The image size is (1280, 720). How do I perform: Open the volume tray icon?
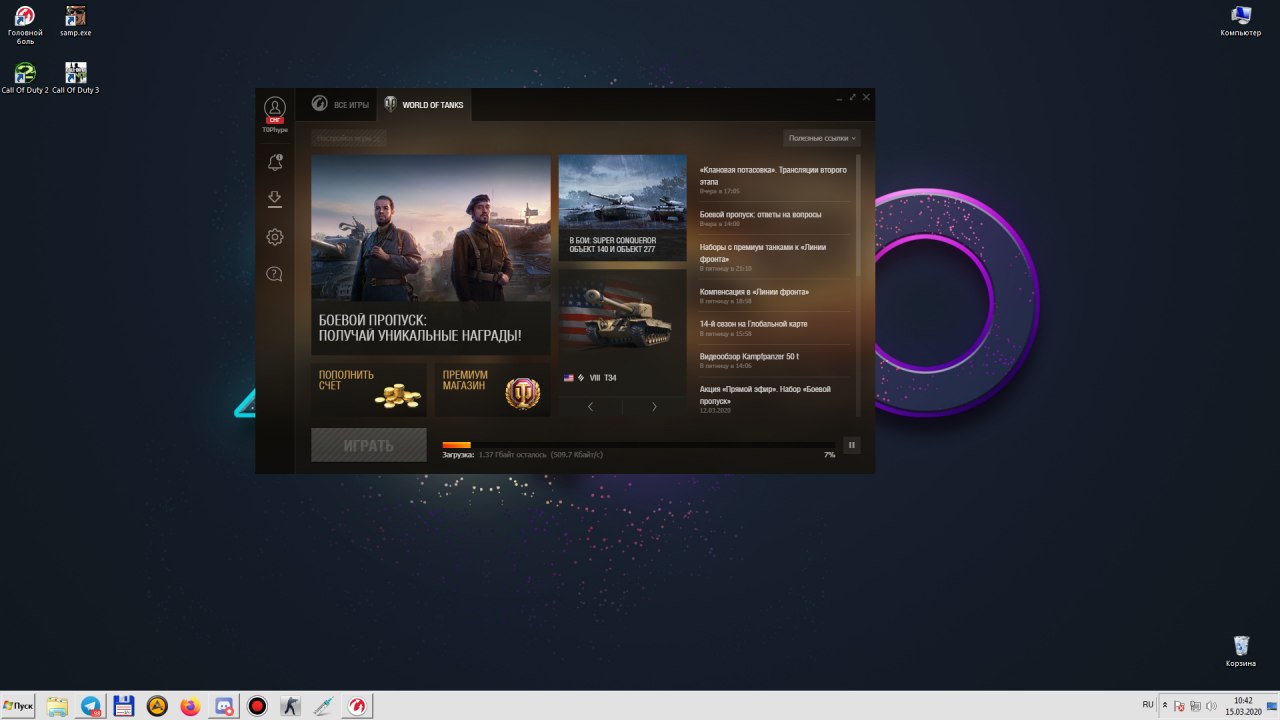(1212, 707)
